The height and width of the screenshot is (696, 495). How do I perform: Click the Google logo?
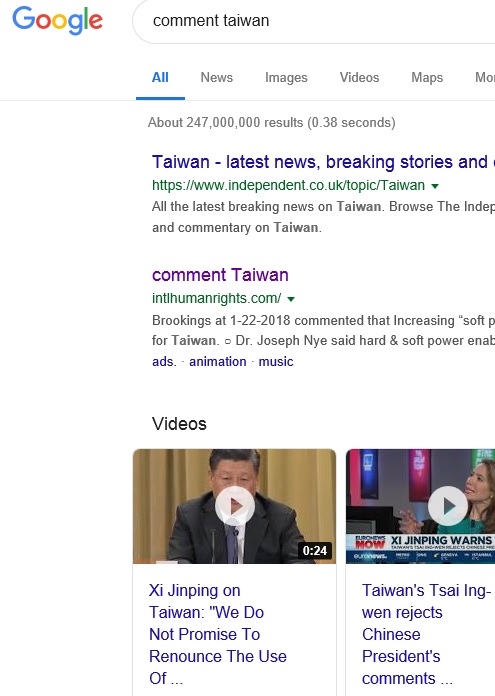[57, 20]
